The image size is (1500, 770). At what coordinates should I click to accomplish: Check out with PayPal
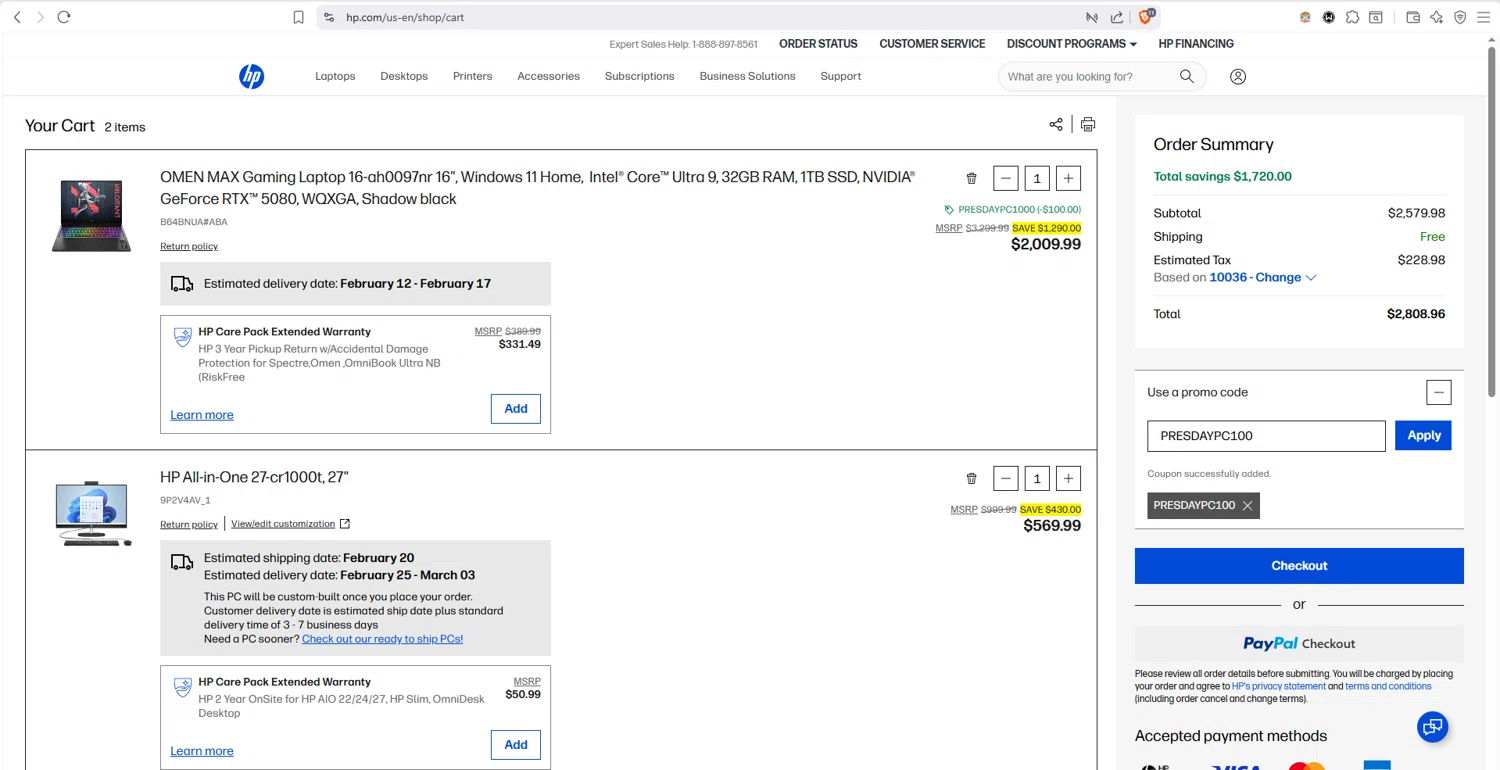1299,644
